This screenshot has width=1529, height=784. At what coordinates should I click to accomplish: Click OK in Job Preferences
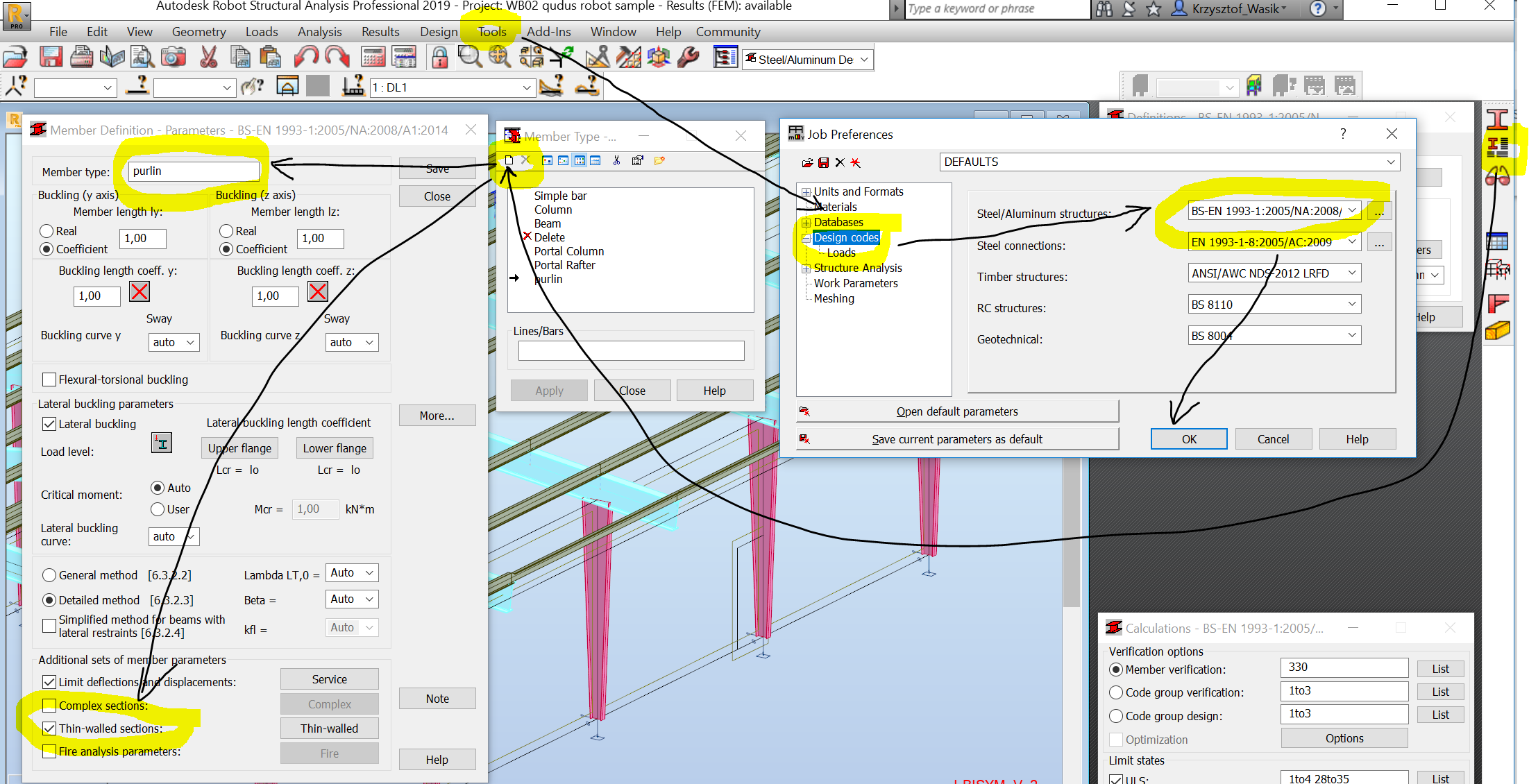(x=1188, y=438)
